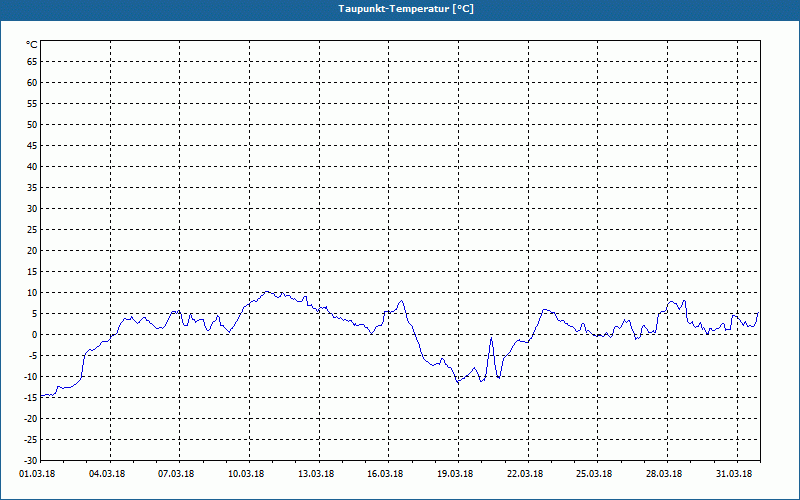Screen dimensions: 800x500
Task: Click the chart title 'Taupunkt-Temperatur [°C]'
Action: [406, 9]
